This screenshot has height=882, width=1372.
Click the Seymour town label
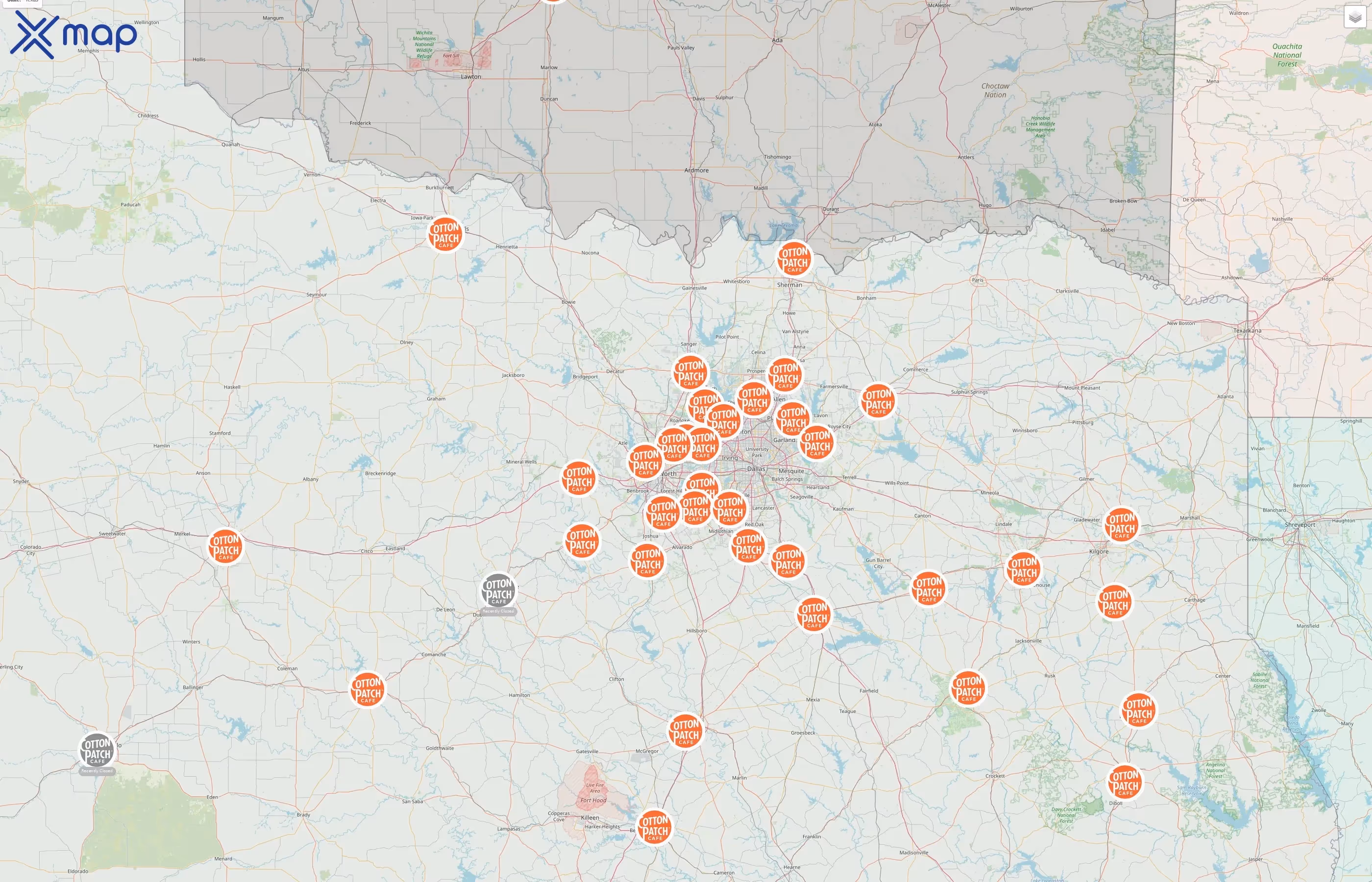point(317,295)
